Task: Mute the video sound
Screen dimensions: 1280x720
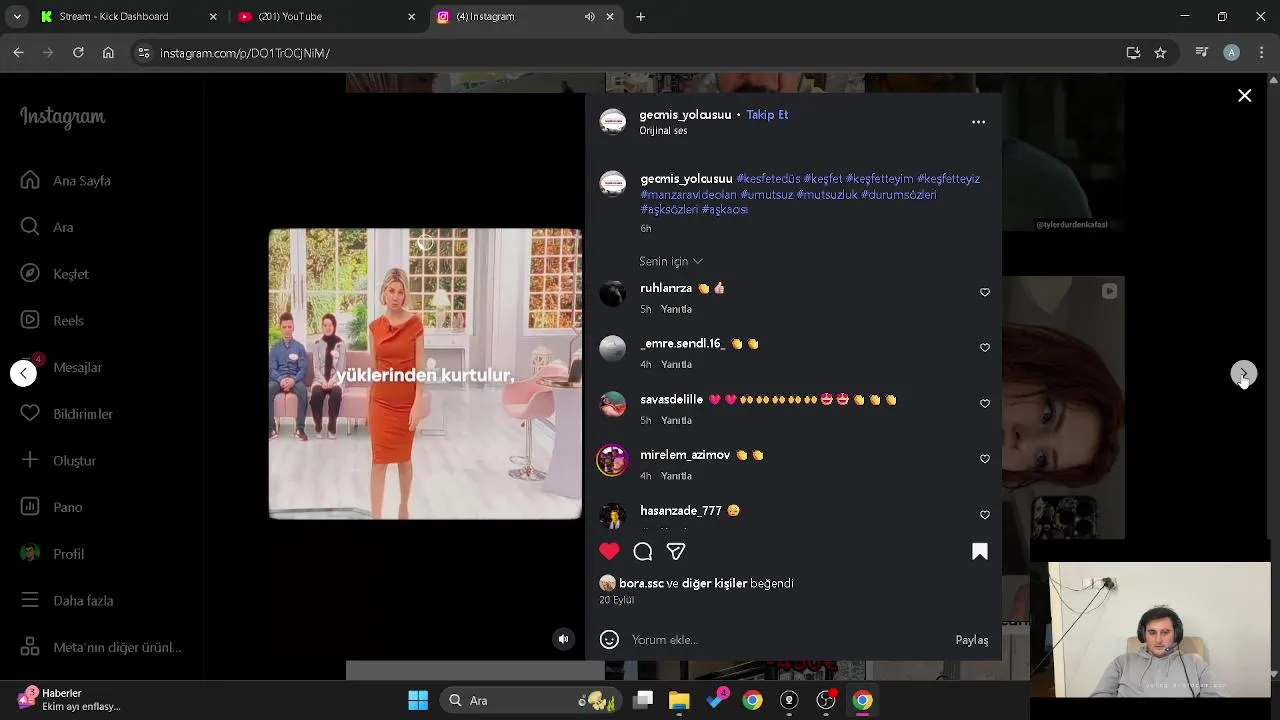Action: coord(564,639)
